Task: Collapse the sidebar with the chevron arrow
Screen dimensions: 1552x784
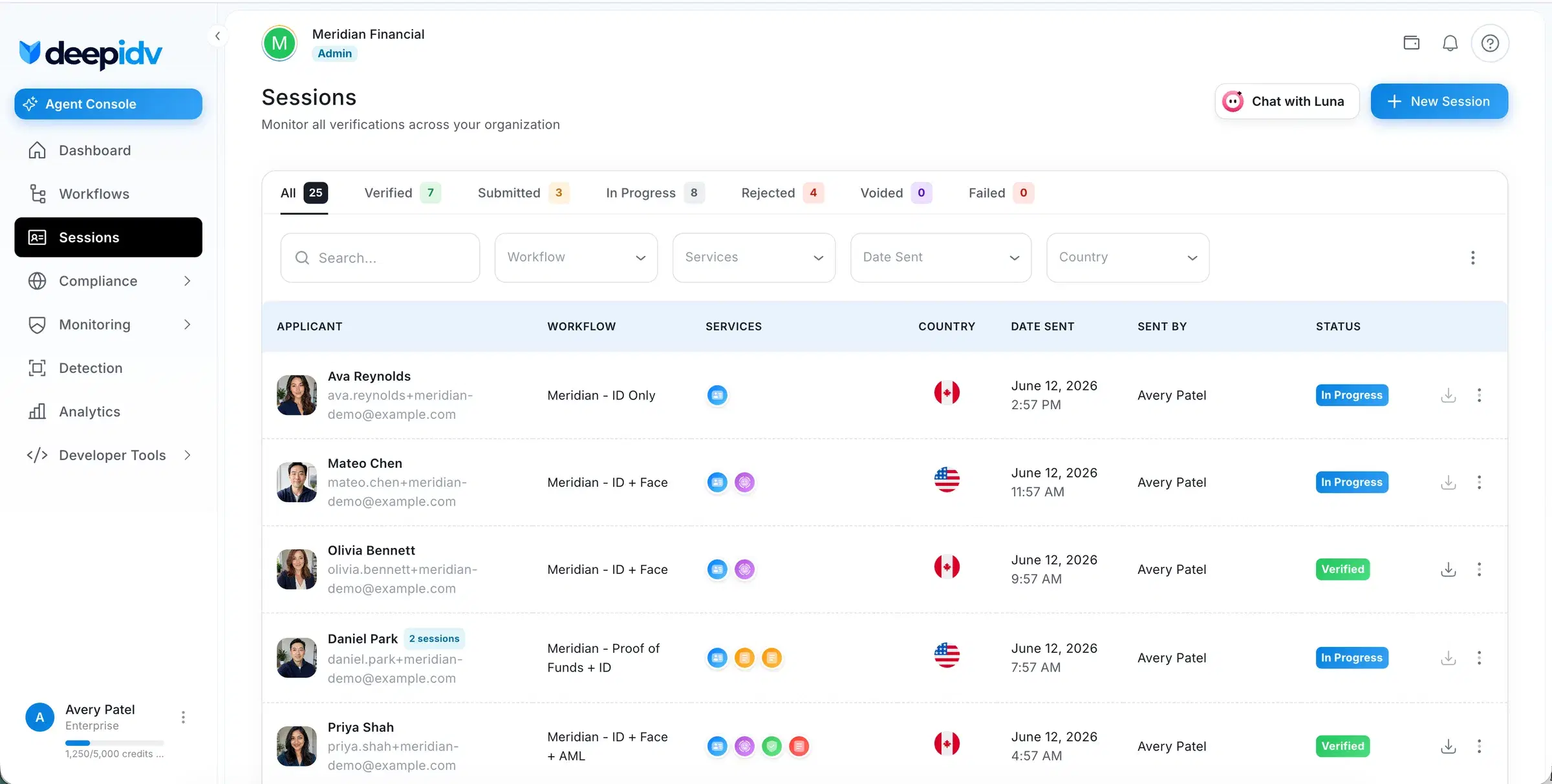Action: pyautogui.click(x=217, y=36)
